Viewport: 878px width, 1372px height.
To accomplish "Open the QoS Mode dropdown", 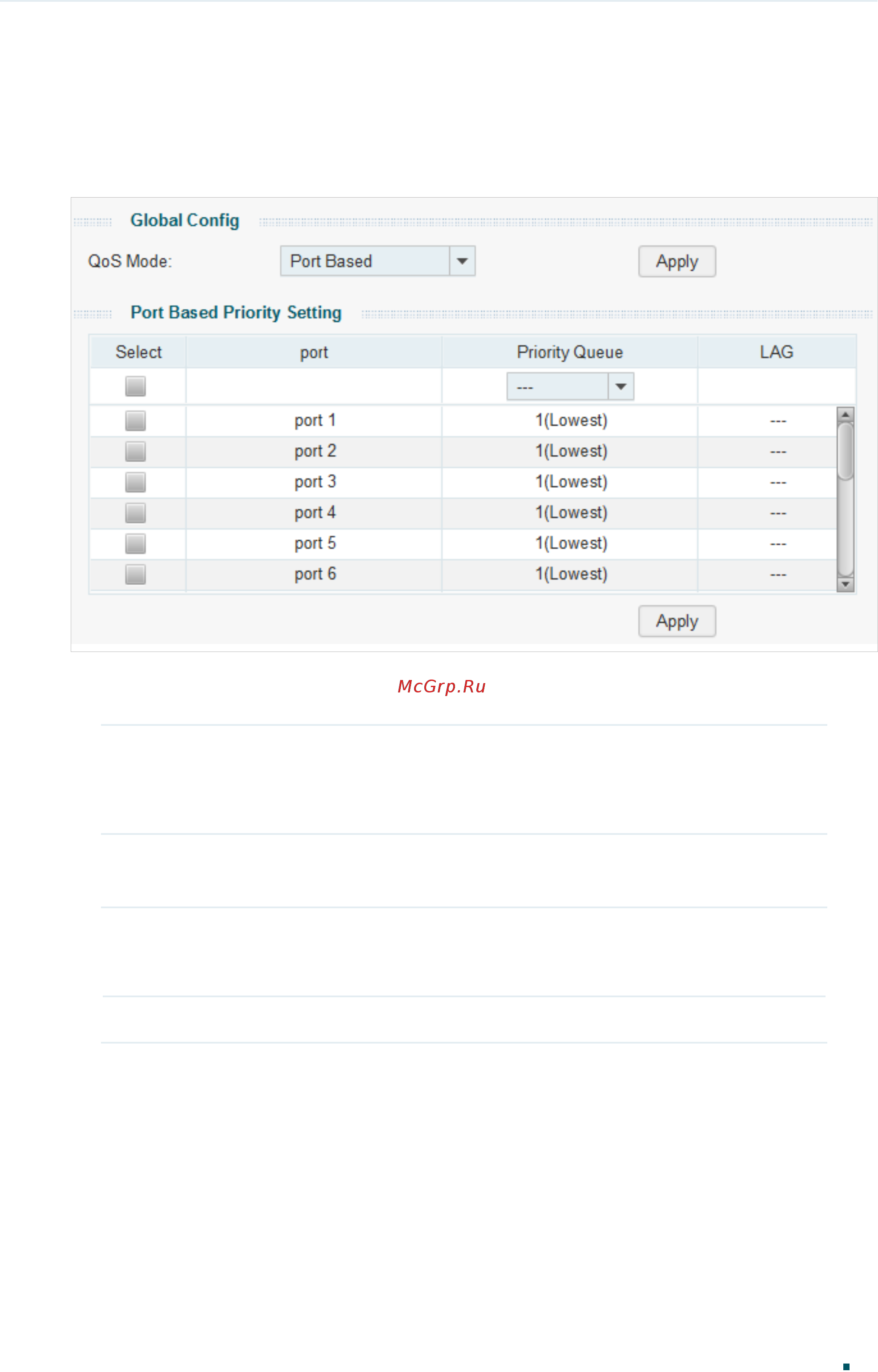I will [x=378, y=261].
